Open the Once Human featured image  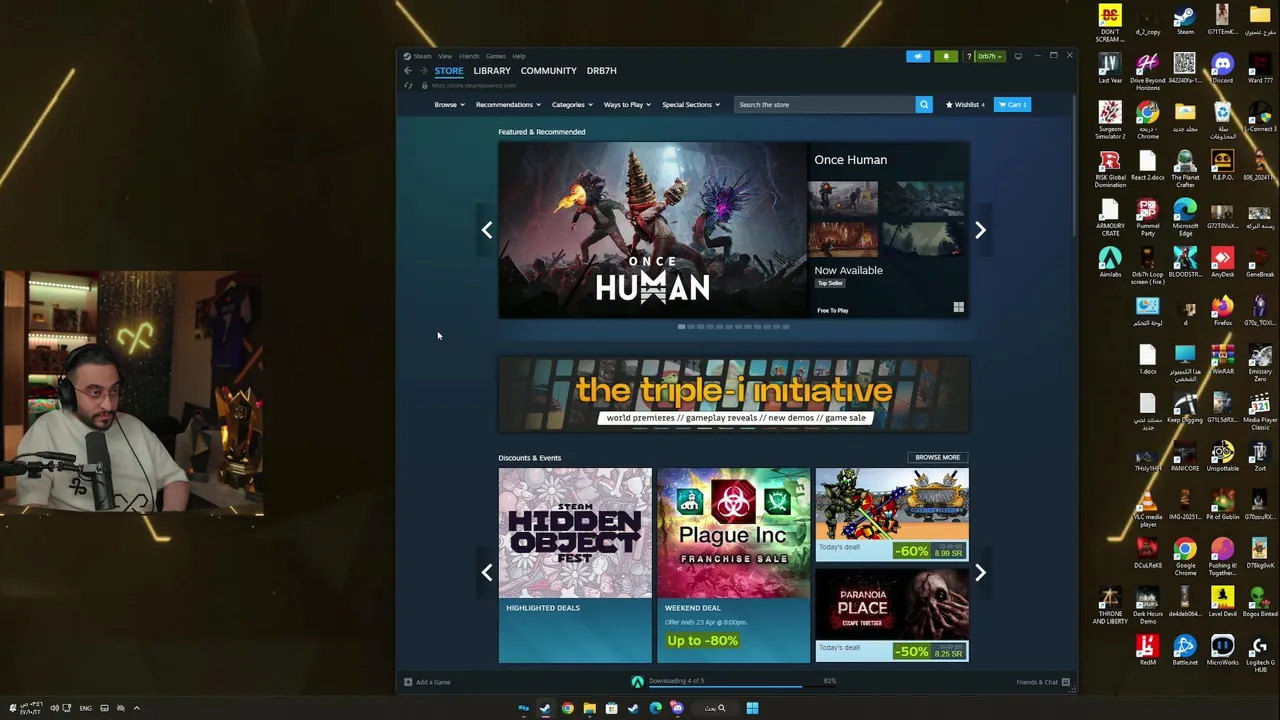tap(653, 230)
